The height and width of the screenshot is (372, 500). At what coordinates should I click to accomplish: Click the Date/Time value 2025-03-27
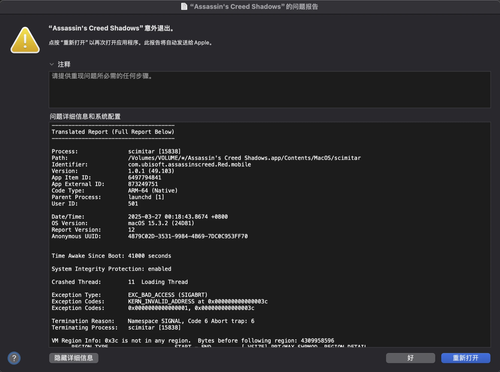pos(178,217)
